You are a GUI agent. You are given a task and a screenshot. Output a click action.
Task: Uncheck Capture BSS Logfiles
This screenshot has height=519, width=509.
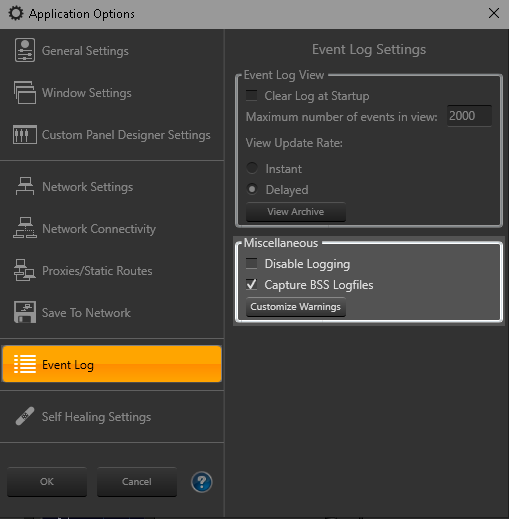252,284
